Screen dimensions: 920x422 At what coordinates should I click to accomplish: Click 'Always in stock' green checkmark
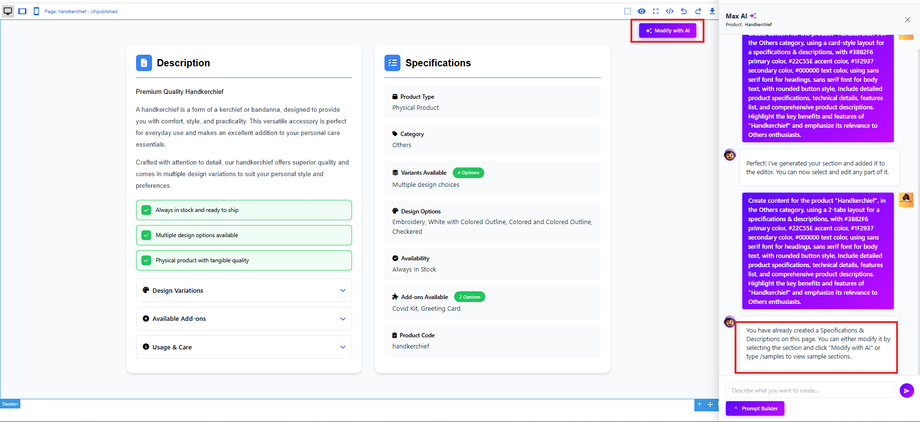click(x=146, y=210)
